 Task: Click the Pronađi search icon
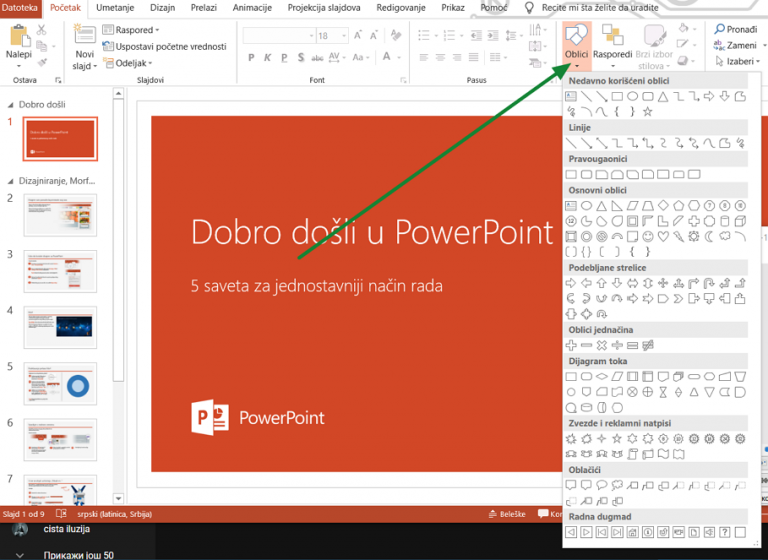click(x=719, y=30)
